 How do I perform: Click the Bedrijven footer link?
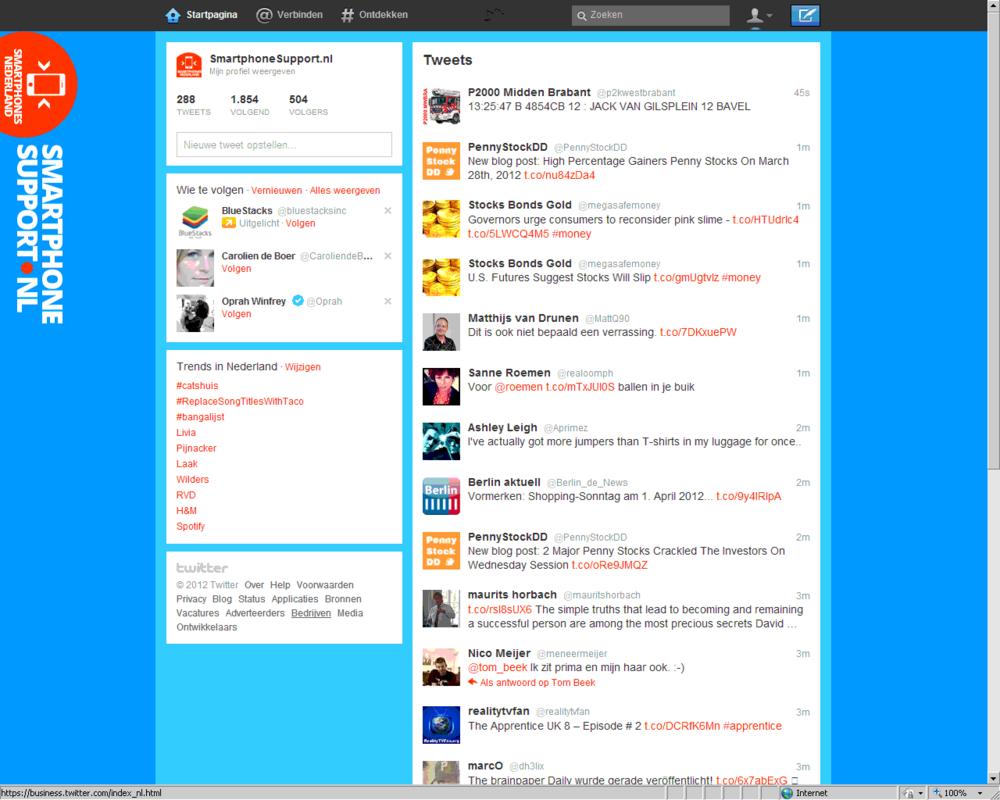point(311,613)
